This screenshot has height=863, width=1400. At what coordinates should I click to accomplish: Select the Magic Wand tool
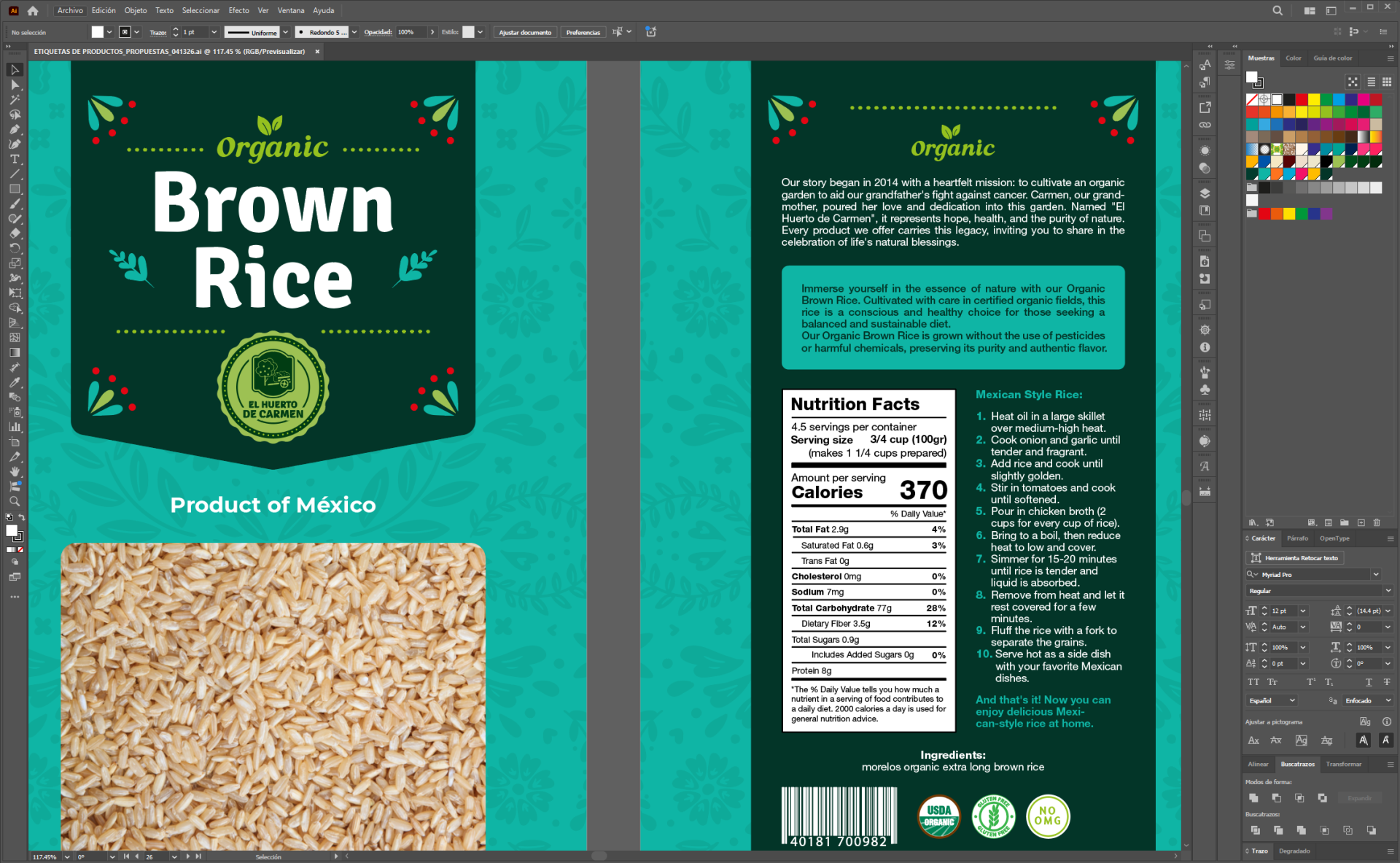pos(15,99)
